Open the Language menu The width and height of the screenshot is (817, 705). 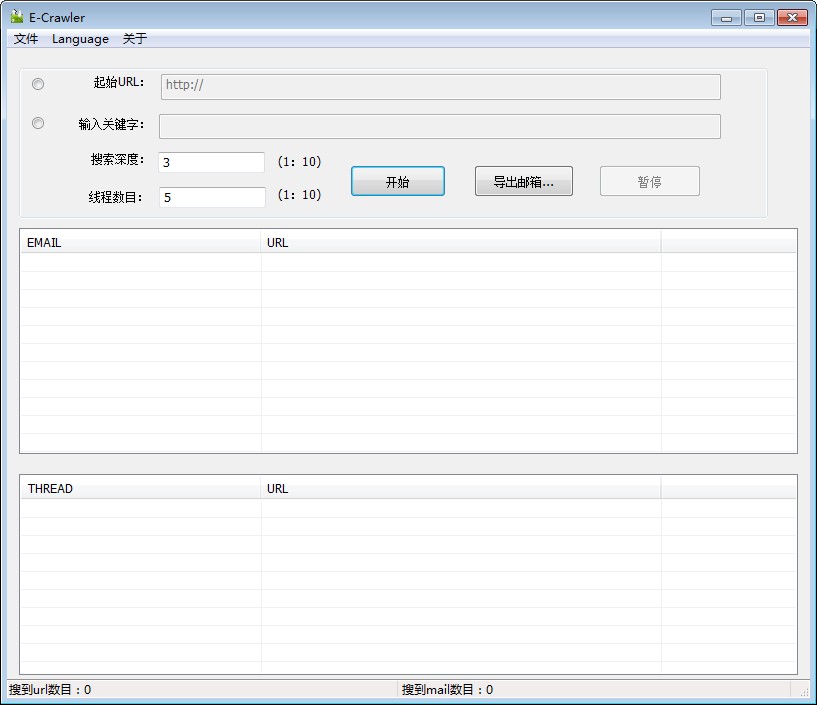80,39
